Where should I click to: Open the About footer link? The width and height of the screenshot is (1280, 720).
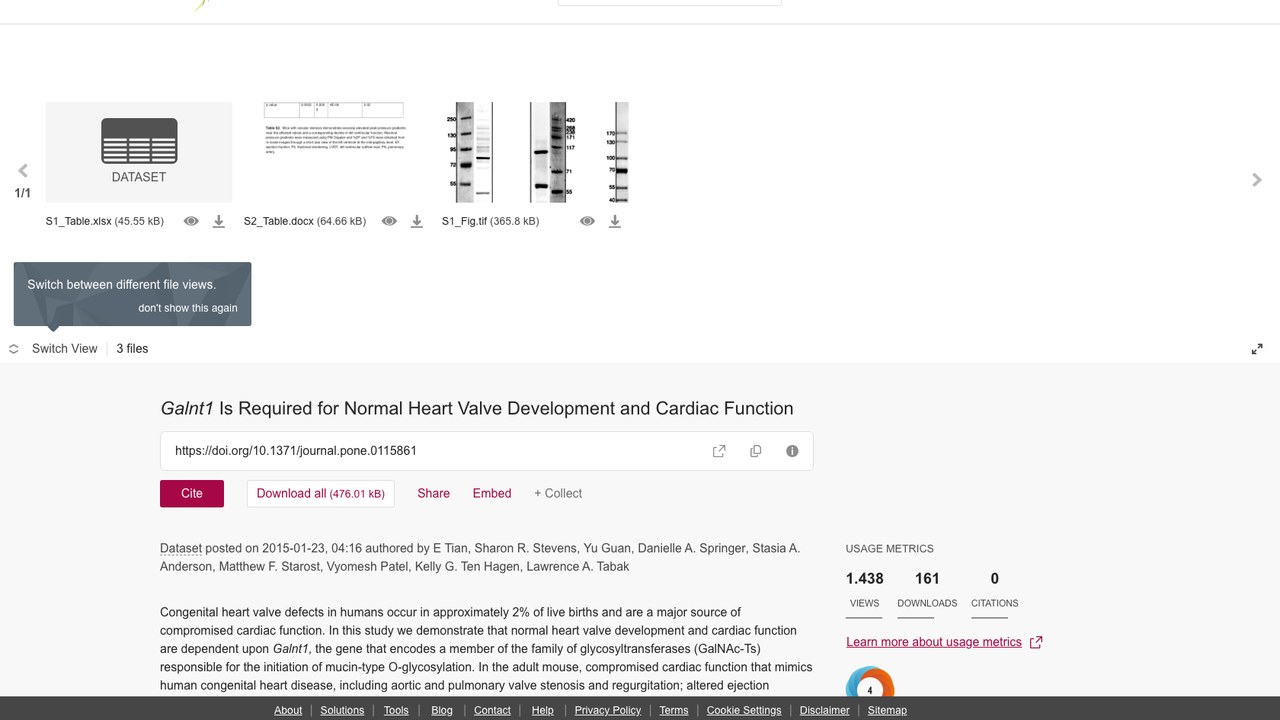288,710
